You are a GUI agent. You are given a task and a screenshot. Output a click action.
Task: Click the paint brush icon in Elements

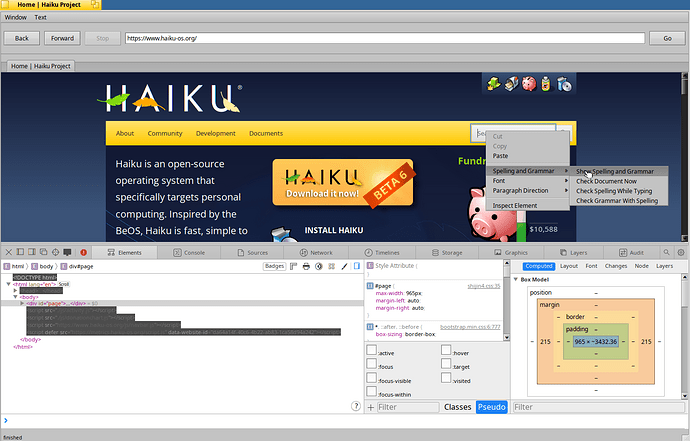(x=344, y=266)
